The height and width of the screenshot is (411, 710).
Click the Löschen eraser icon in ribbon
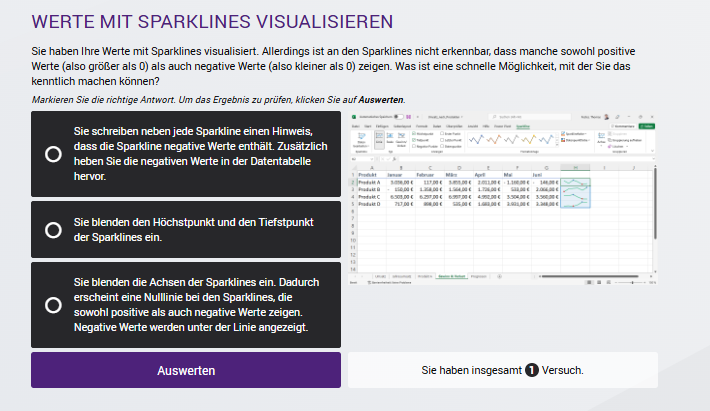pyautogui.click(x=610, y=146)
